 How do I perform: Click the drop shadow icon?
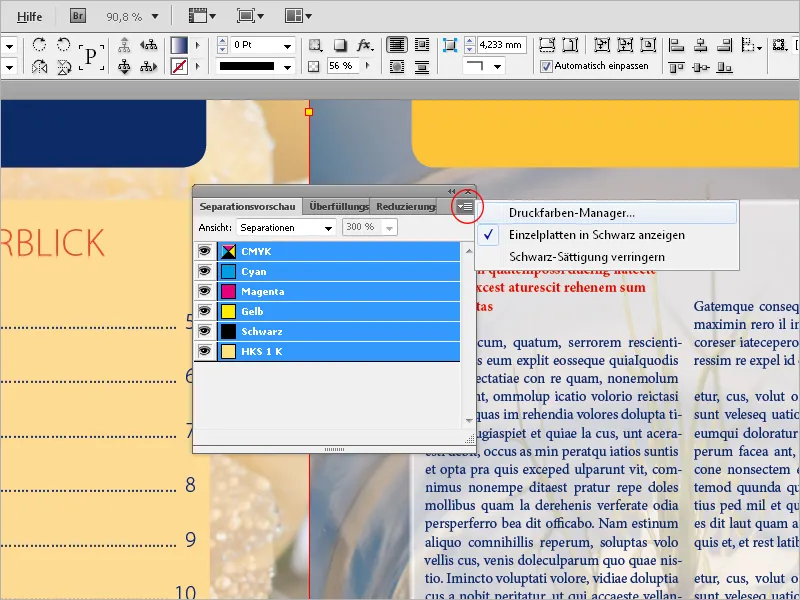342,45
